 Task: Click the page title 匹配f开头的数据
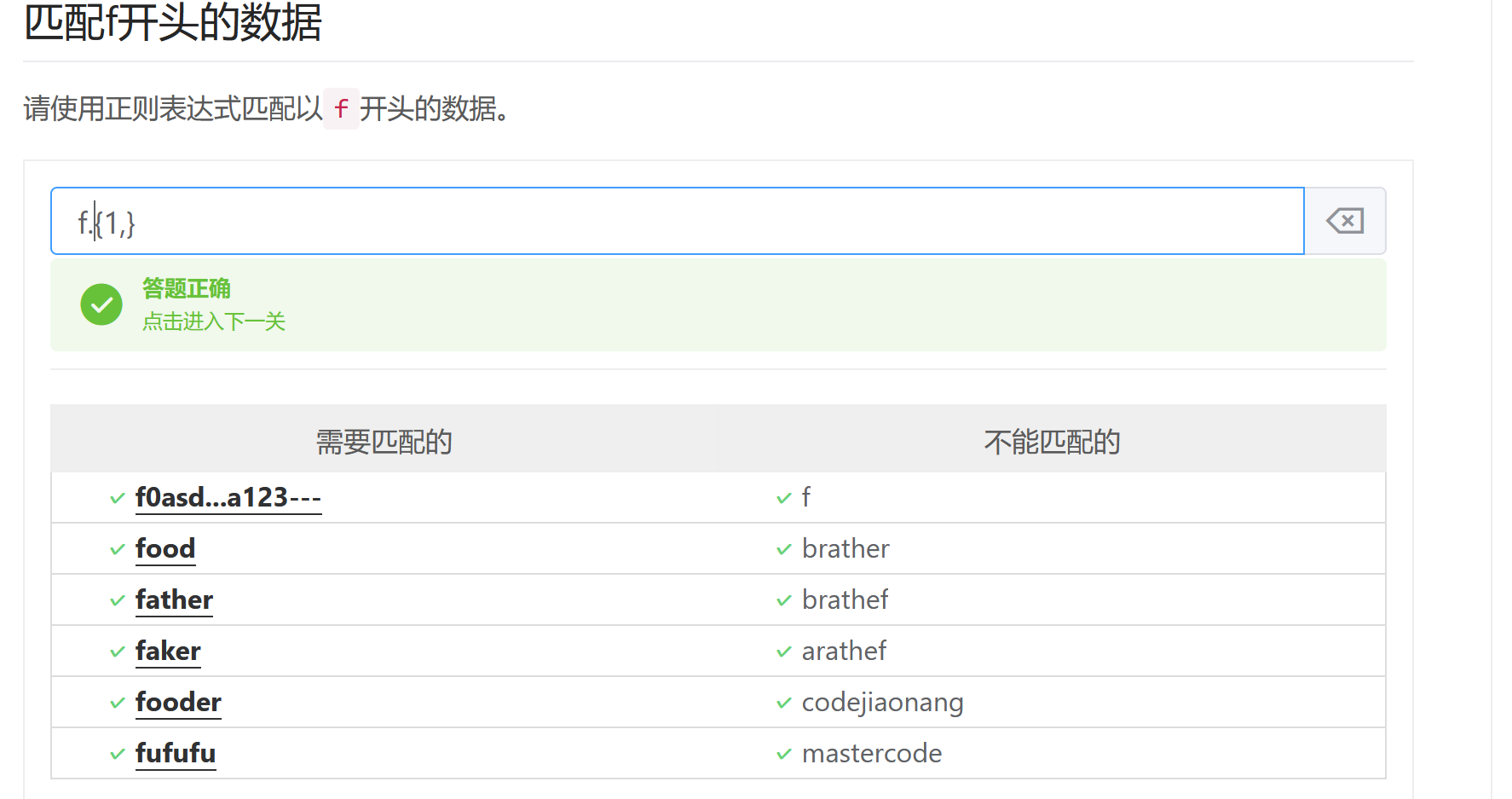[x=173, y=22]
